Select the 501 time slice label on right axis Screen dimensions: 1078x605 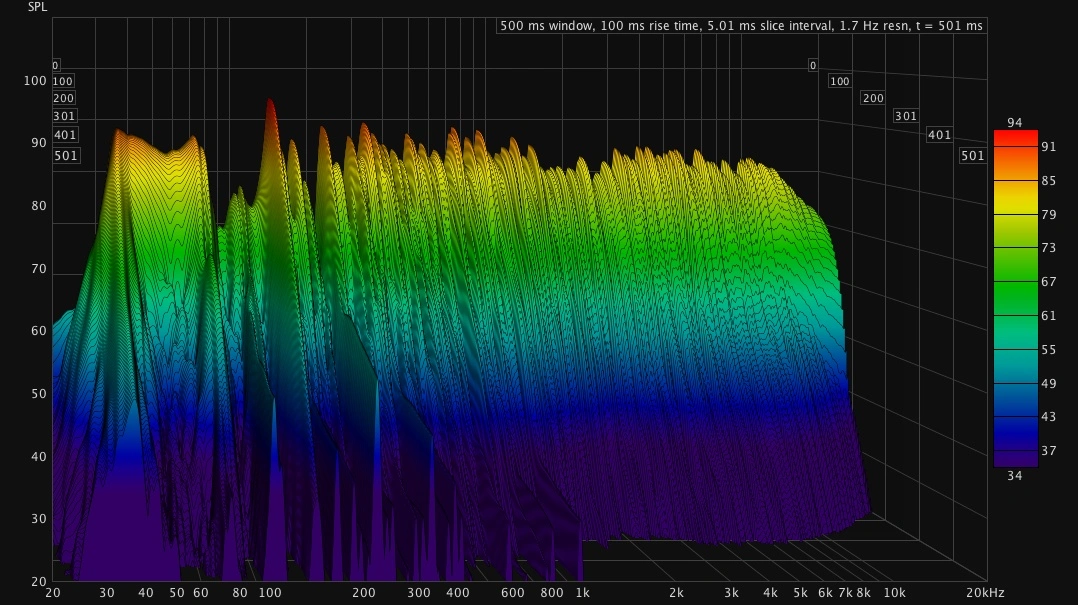972,156
